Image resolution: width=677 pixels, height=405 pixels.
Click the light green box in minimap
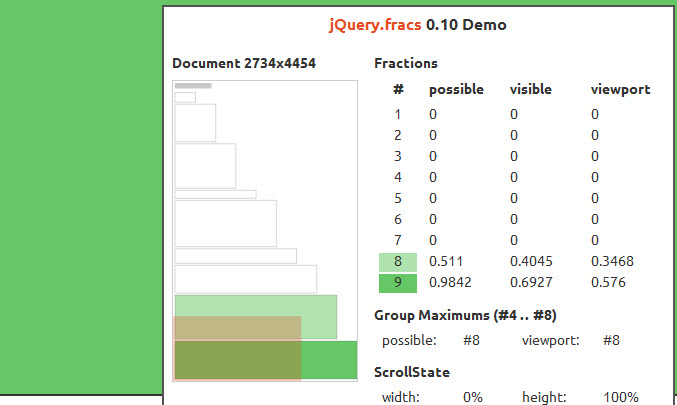[256, 317]
